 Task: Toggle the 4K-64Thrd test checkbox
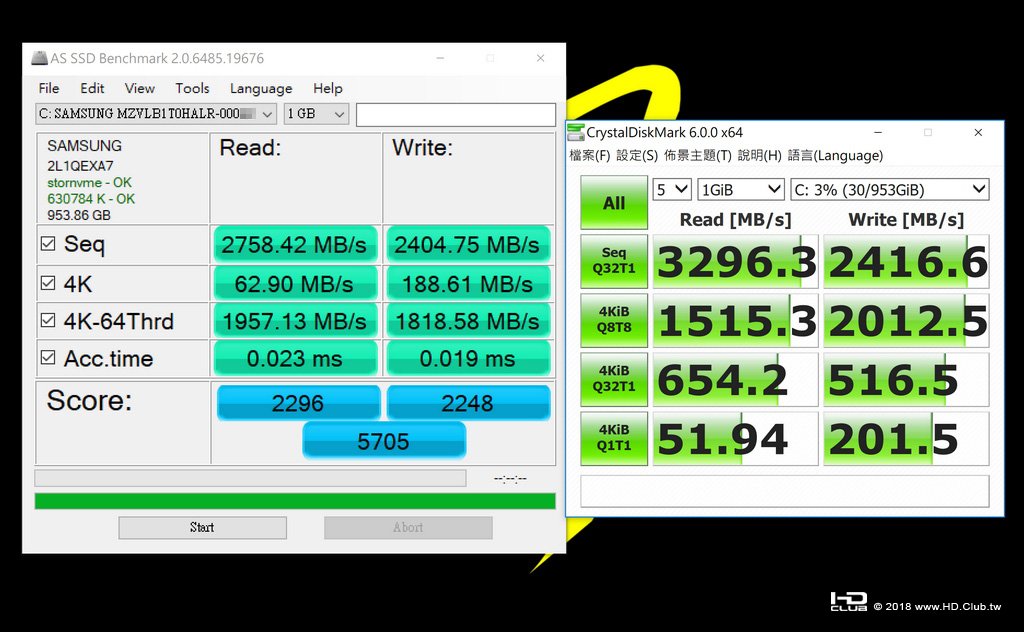pyautogui.click(x=48, y=320)
